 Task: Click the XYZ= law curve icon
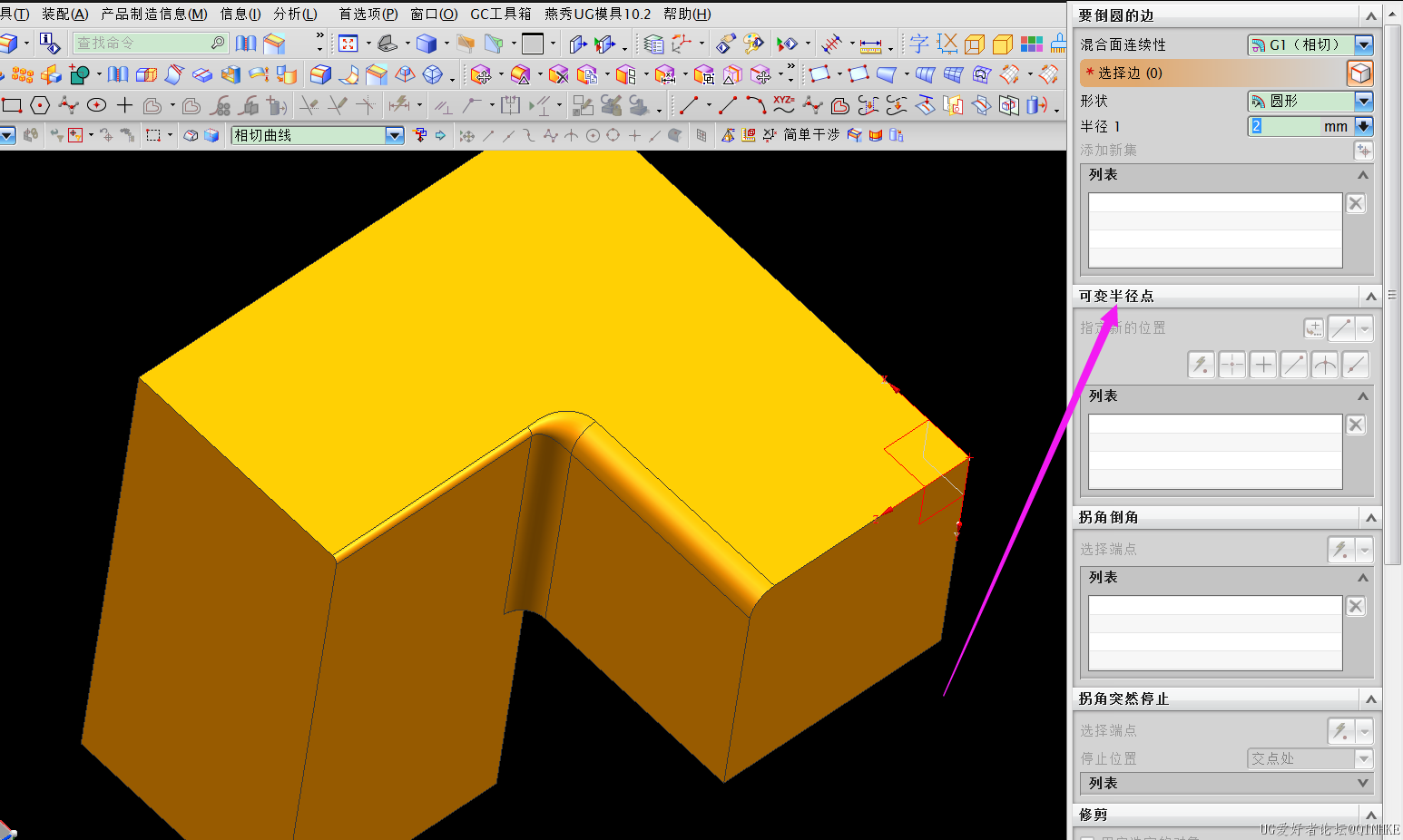coord(784,105)
